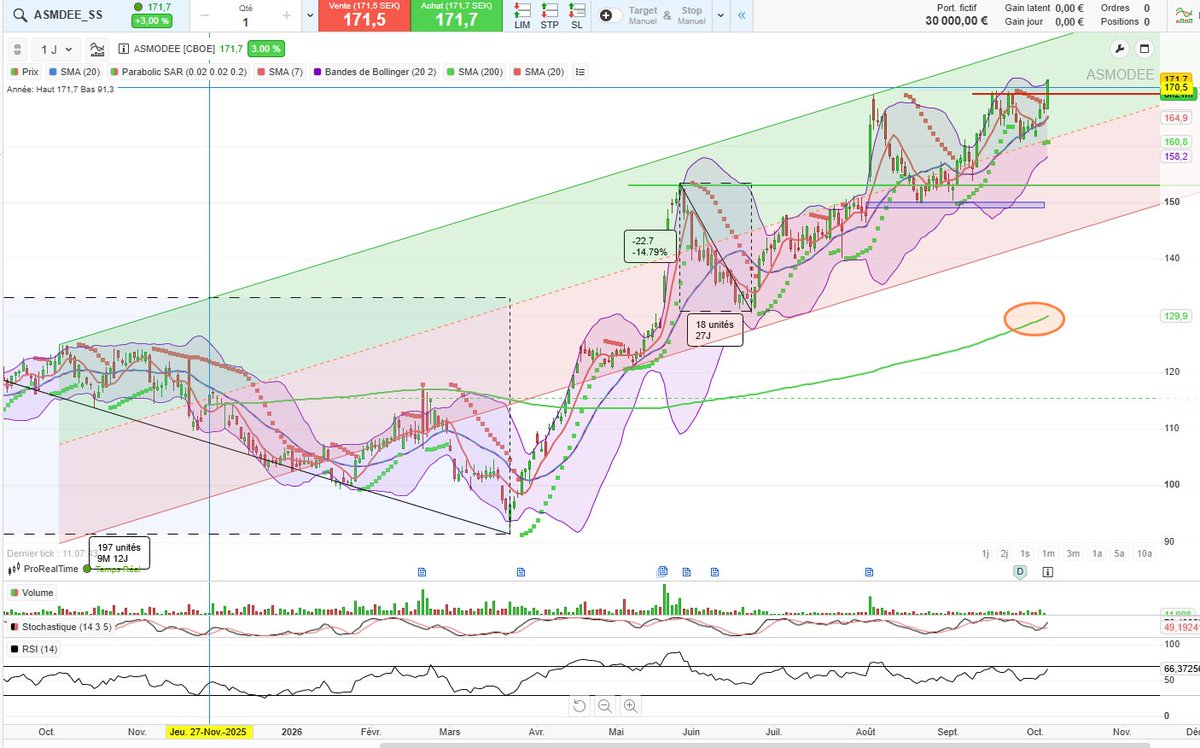Click the news document icon under February
The height and width of the screenshot is (748, 1200).
pyautogui.click(x=421, y=572)
